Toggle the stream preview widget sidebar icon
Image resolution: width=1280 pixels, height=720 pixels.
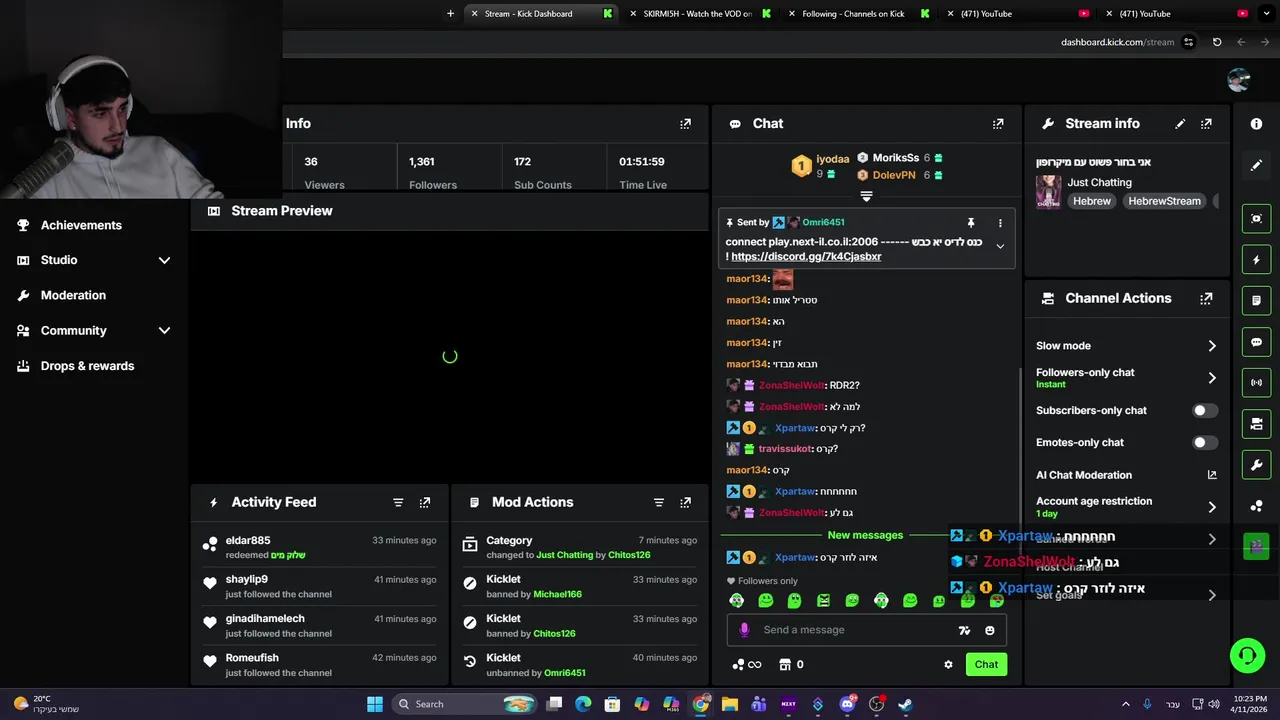[1256, 219]
